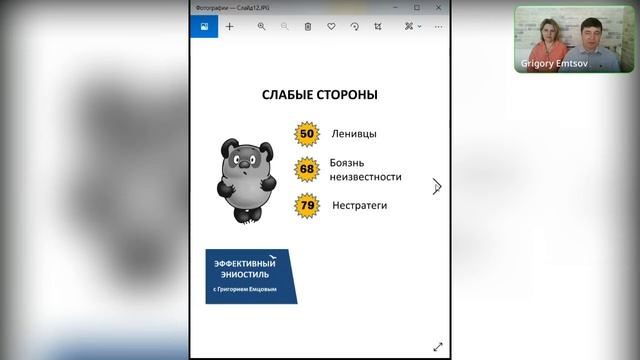Close the Photos window
The height and width of the screenshot is (360, 640).
coord(438,7)
